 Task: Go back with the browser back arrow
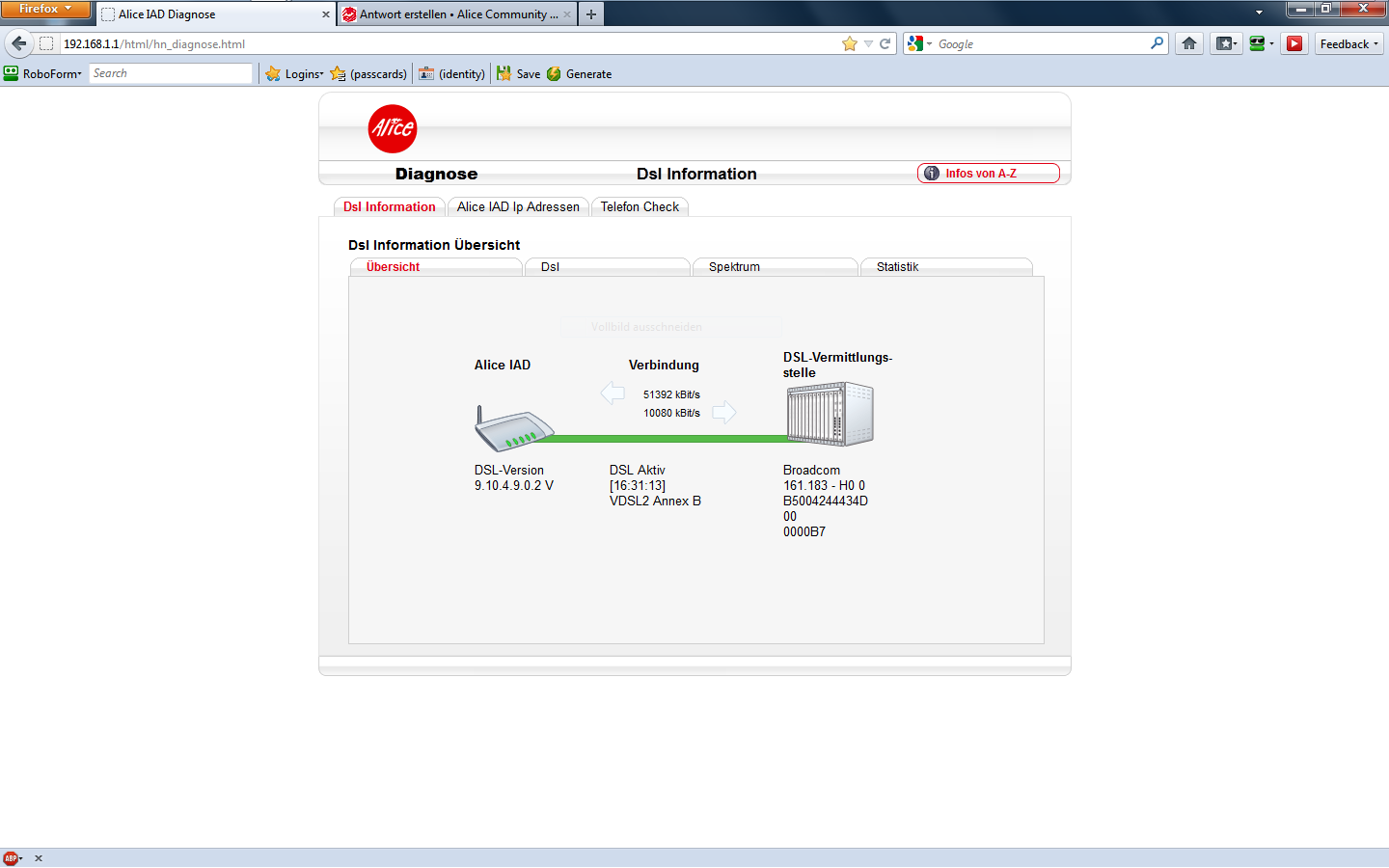click(x=19, y=43)
